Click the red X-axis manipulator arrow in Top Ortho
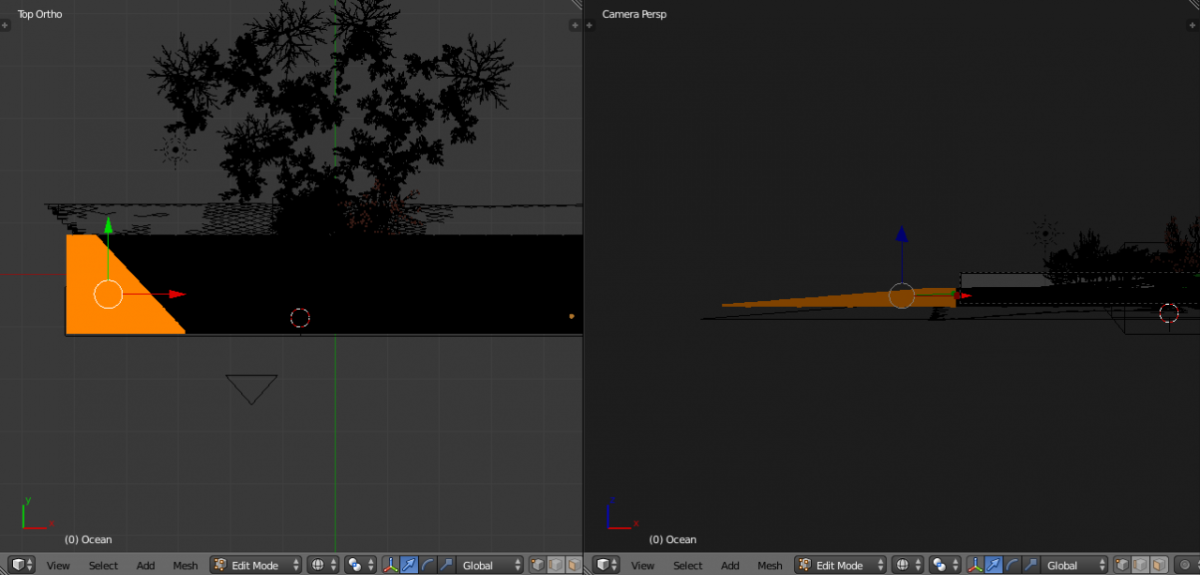Screen dimensions: 1200x575 point(177,294)
